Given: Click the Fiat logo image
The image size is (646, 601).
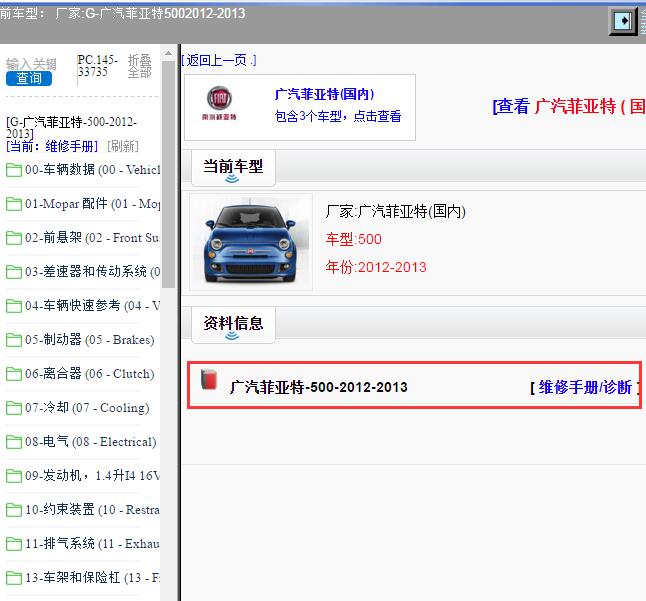Looking at the screenshot, I should pos(219,103).
